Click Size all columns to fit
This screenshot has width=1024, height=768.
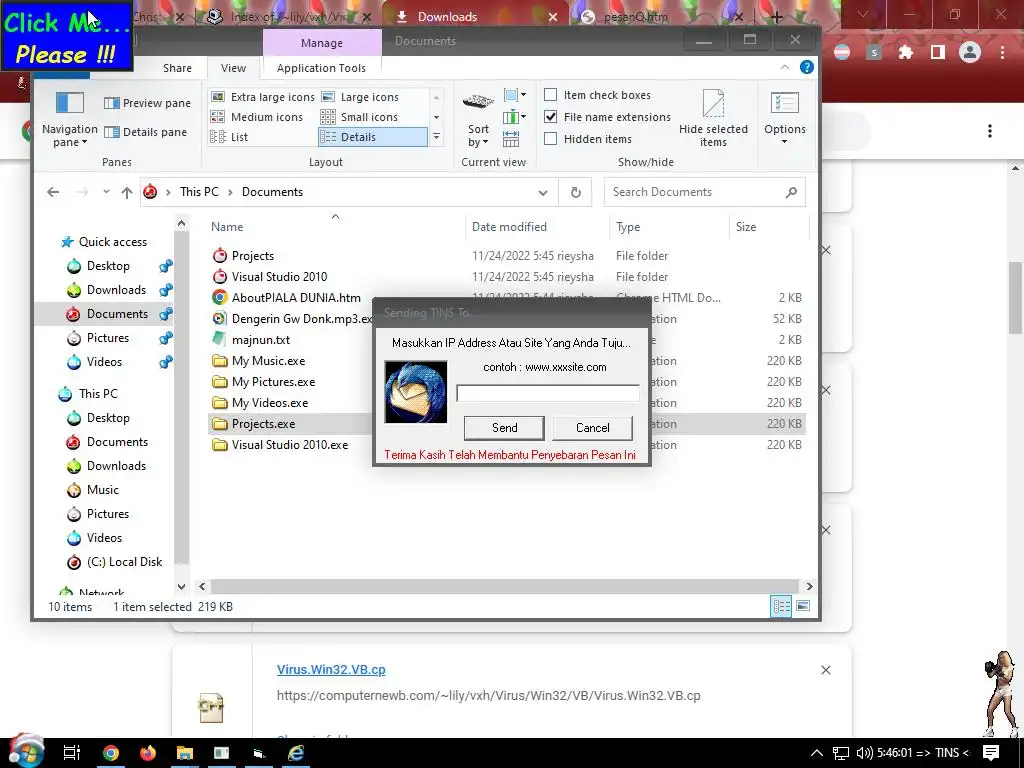(511, 138)
